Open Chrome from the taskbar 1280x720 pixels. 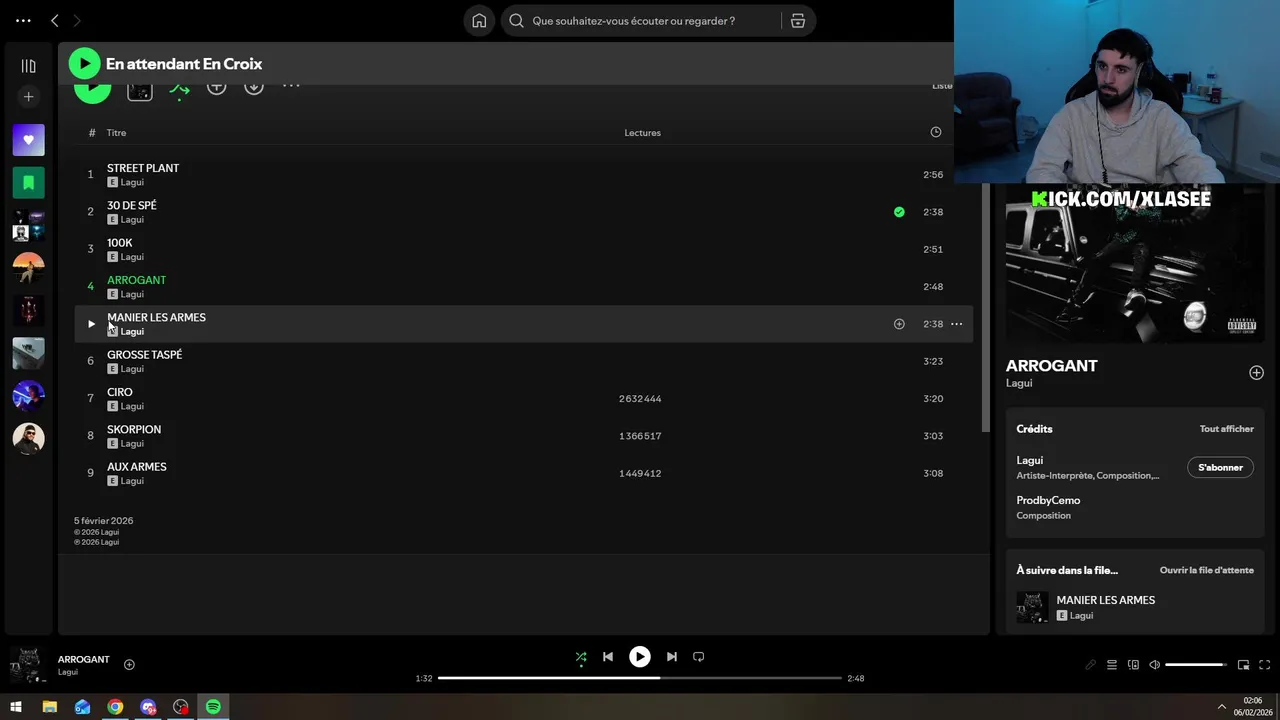point(115,707)
